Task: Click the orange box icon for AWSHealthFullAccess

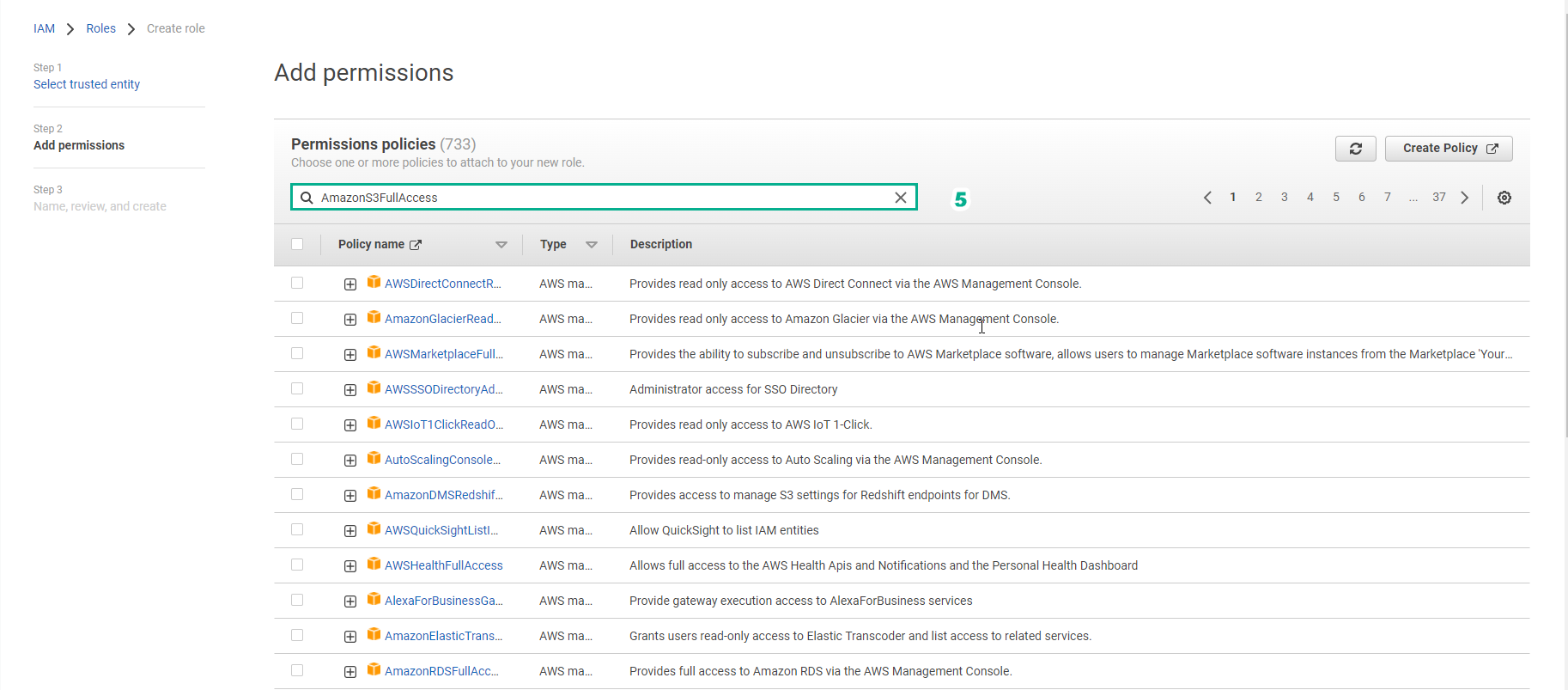Action: point(374,564)
